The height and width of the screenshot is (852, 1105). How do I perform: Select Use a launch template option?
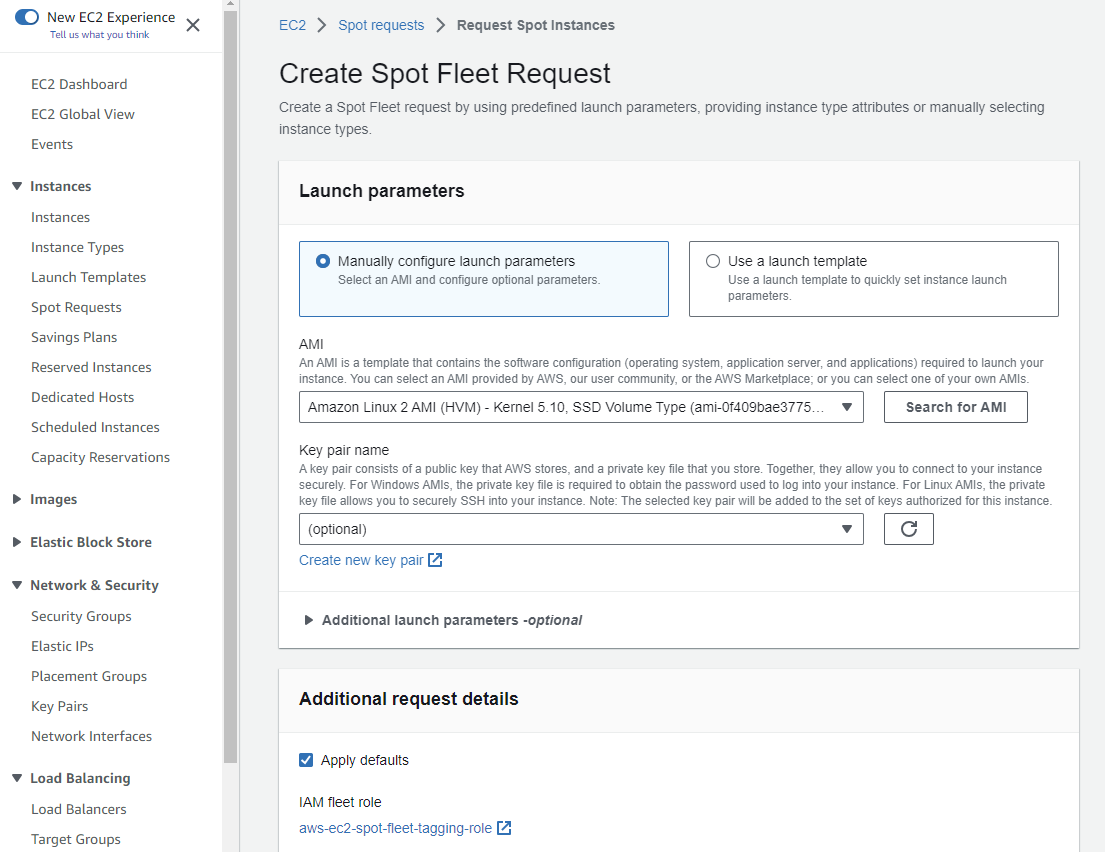[873, 279]
